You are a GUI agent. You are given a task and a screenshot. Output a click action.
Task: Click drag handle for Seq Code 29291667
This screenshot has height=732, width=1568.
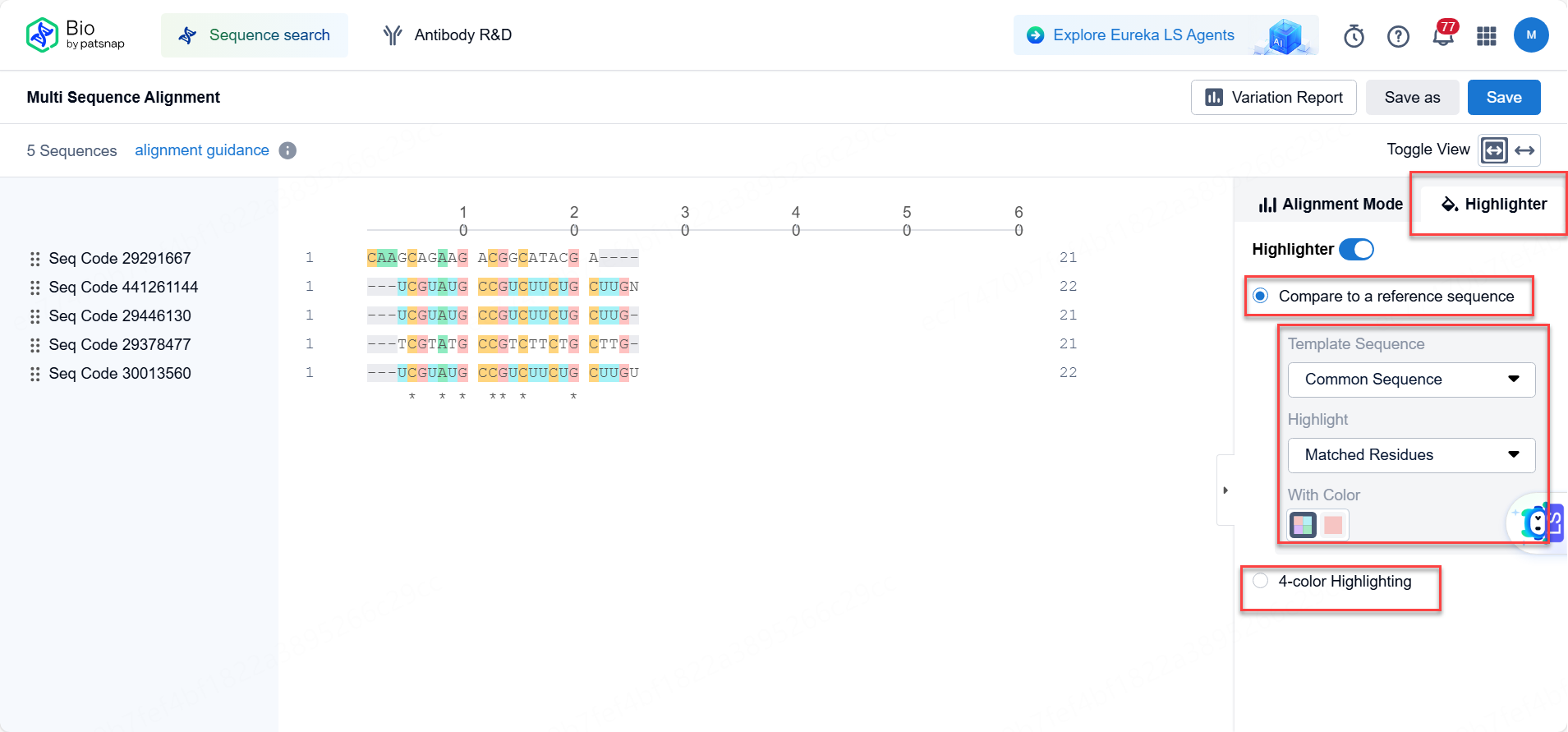tap(34, 259)
